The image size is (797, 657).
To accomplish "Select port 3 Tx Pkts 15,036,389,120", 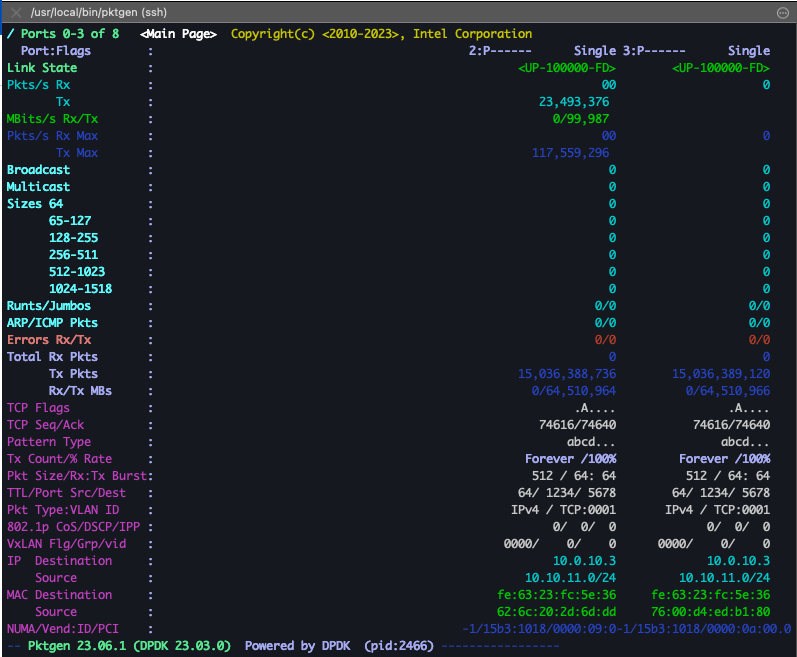I will pos(721,374).
